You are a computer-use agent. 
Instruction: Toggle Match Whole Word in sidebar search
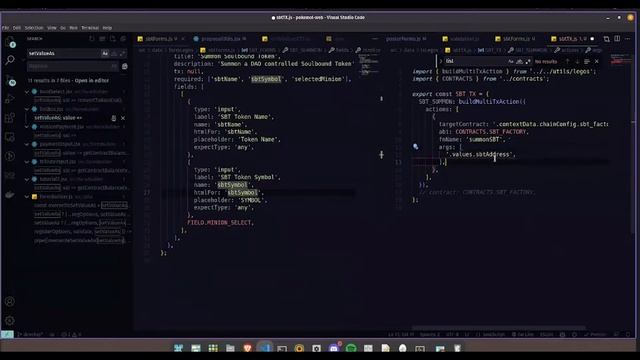coord(114,53)
